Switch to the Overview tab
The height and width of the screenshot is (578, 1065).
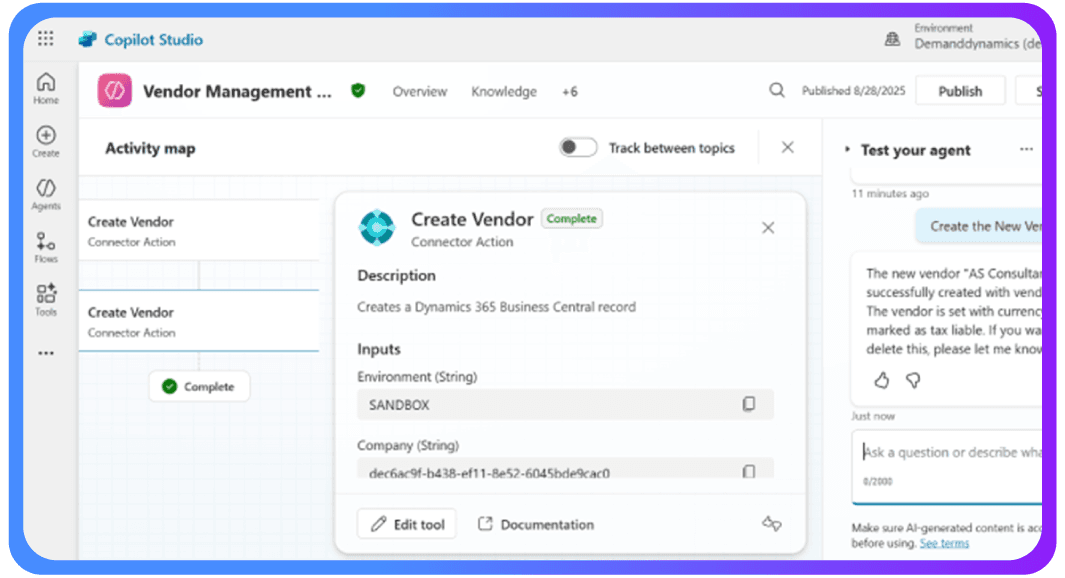pyautogui.click(x=420, y=91)
